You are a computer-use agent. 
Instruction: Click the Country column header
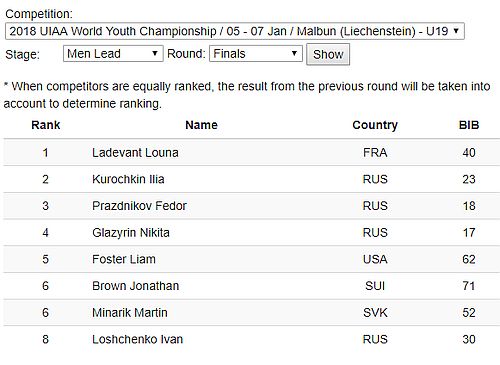375,125
